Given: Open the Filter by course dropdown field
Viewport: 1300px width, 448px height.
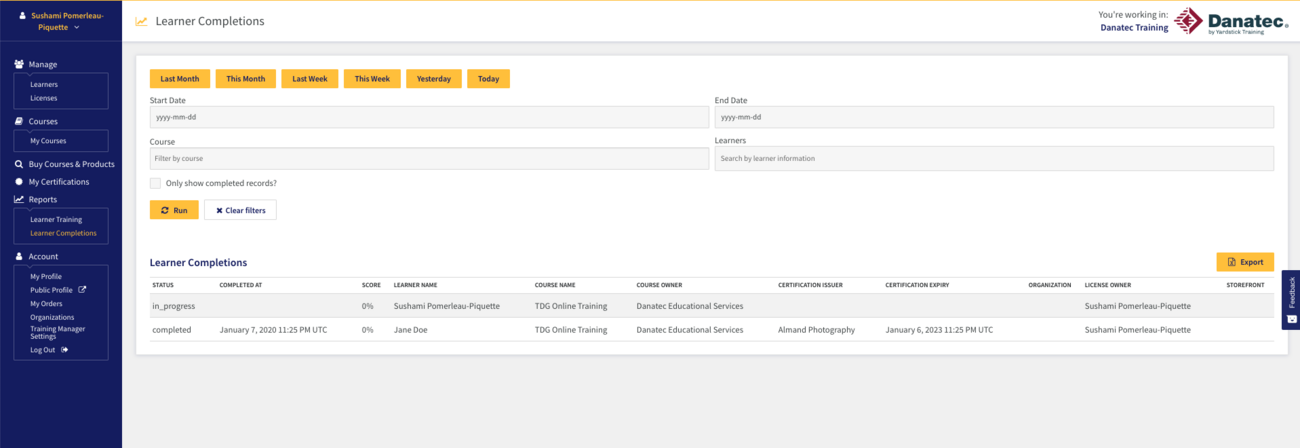Looking at the screenshot, I should (x=429, y=158).
